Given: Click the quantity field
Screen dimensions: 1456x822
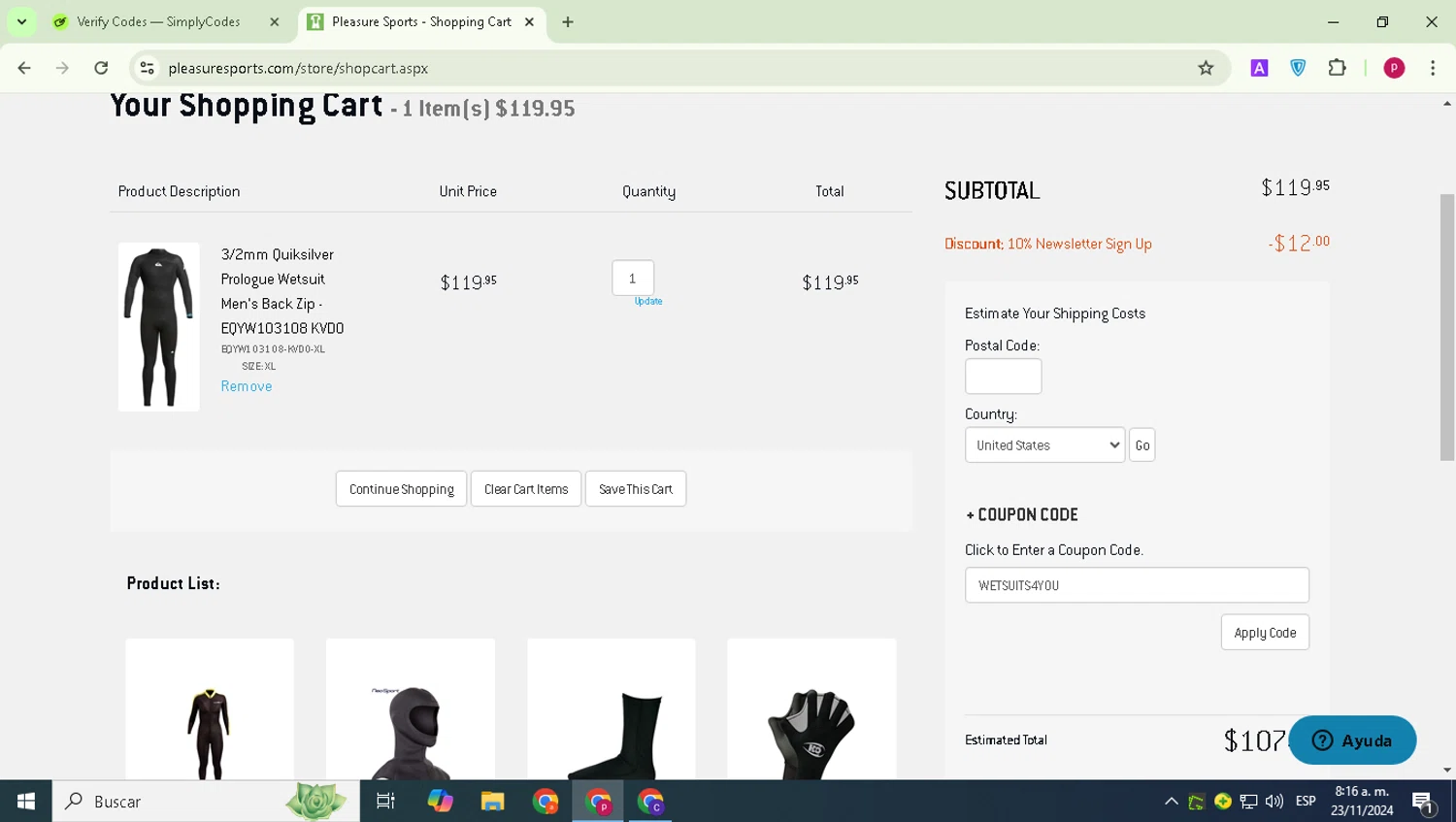Looking at the screenshot, I should point(633,279).
